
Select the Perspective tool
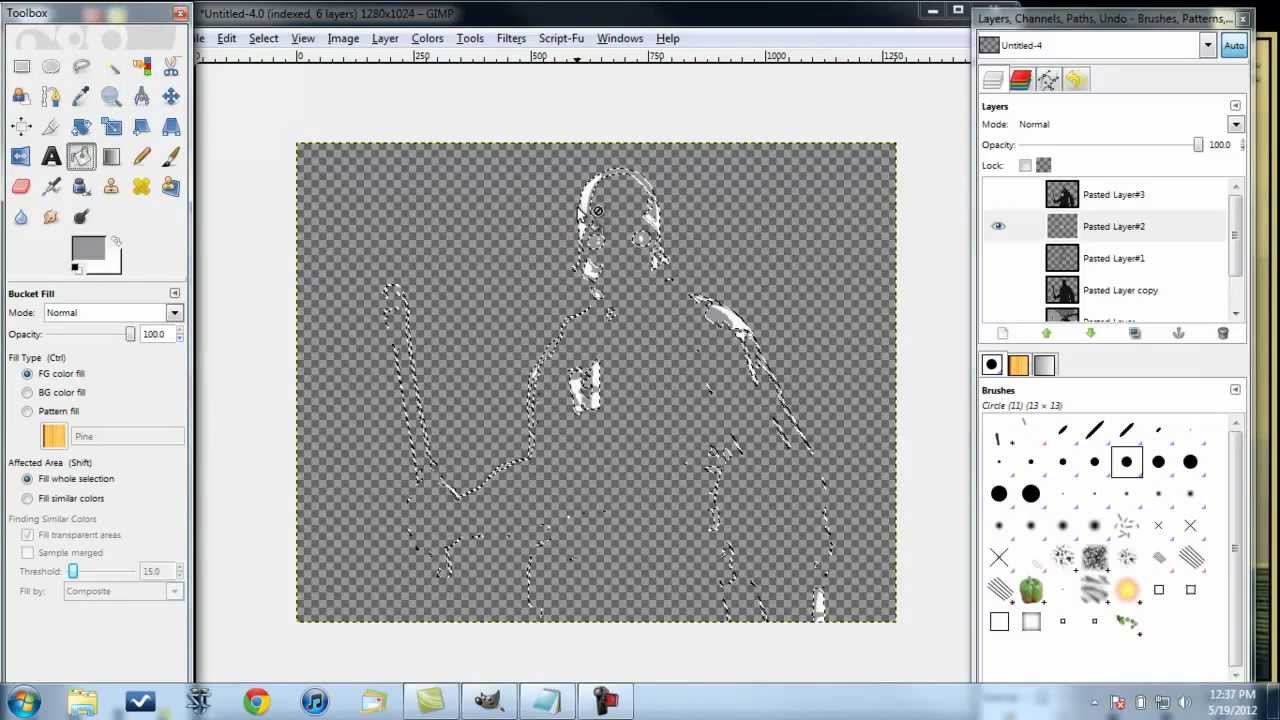click(x=171, y=127)
